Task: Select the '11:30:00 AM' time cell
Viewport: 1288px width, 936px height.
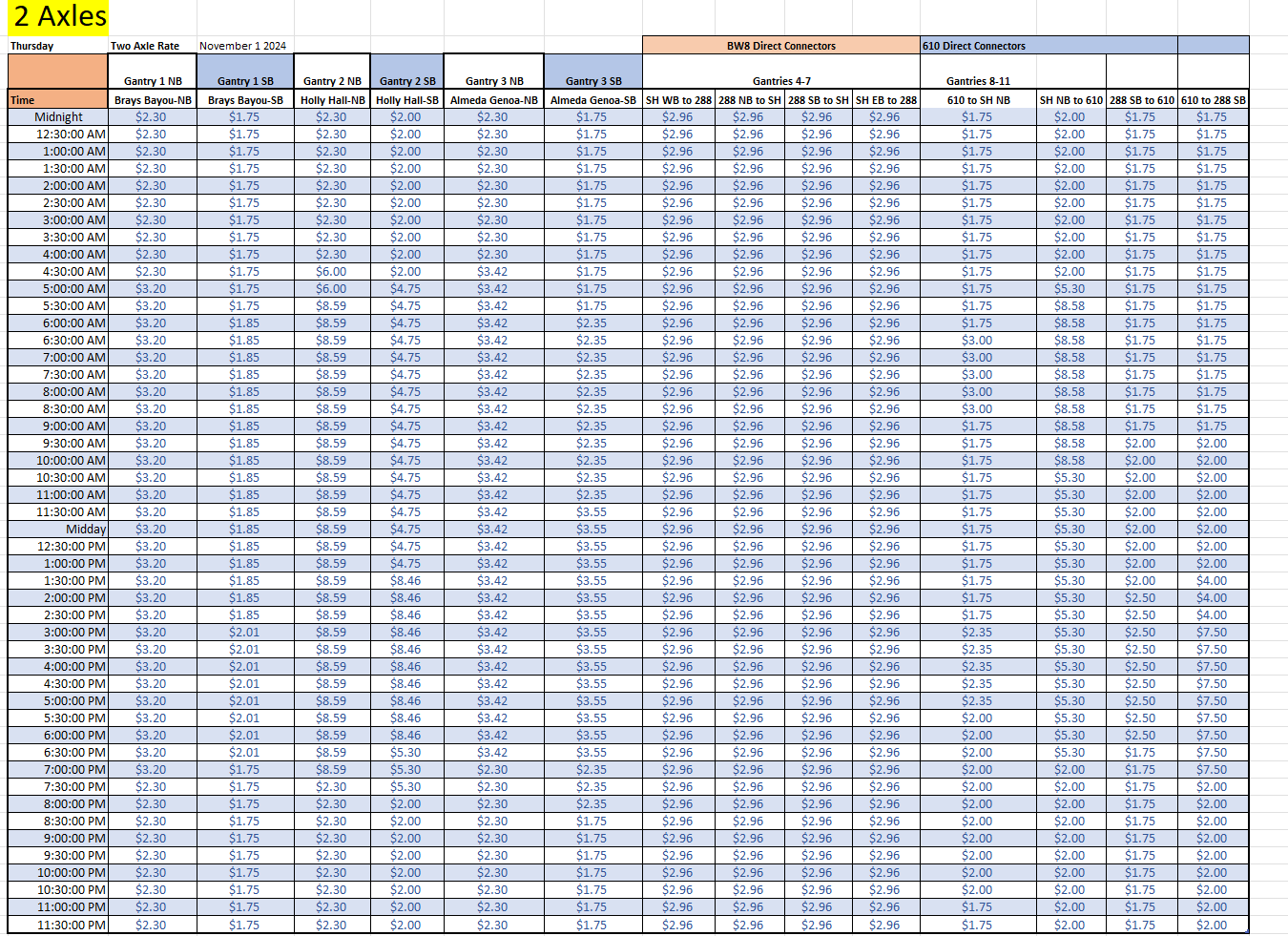Action: pos(58,511)
